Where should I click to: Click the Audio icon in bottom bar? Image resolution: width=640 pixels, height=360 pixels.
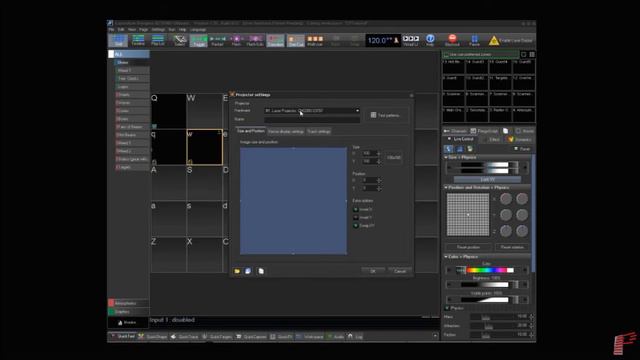pos(330,336)
